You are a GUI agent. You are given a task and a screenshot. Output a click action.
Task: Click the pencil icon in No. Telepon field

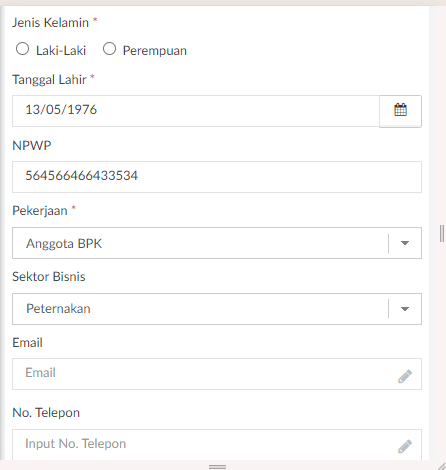(405, 446)
